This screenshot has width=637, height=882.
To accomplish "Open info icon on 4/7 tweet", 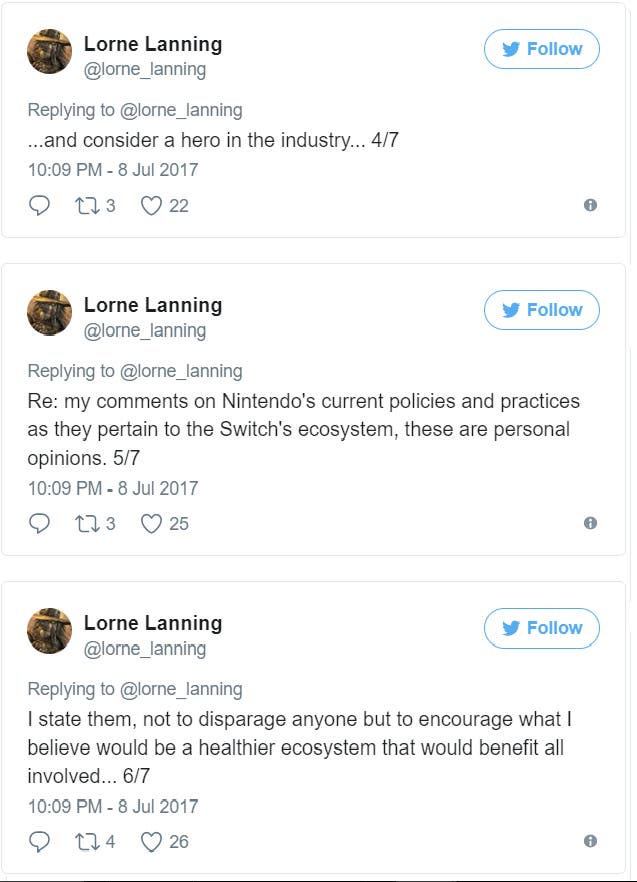I will pyautogui.click(x=590, y=205).
